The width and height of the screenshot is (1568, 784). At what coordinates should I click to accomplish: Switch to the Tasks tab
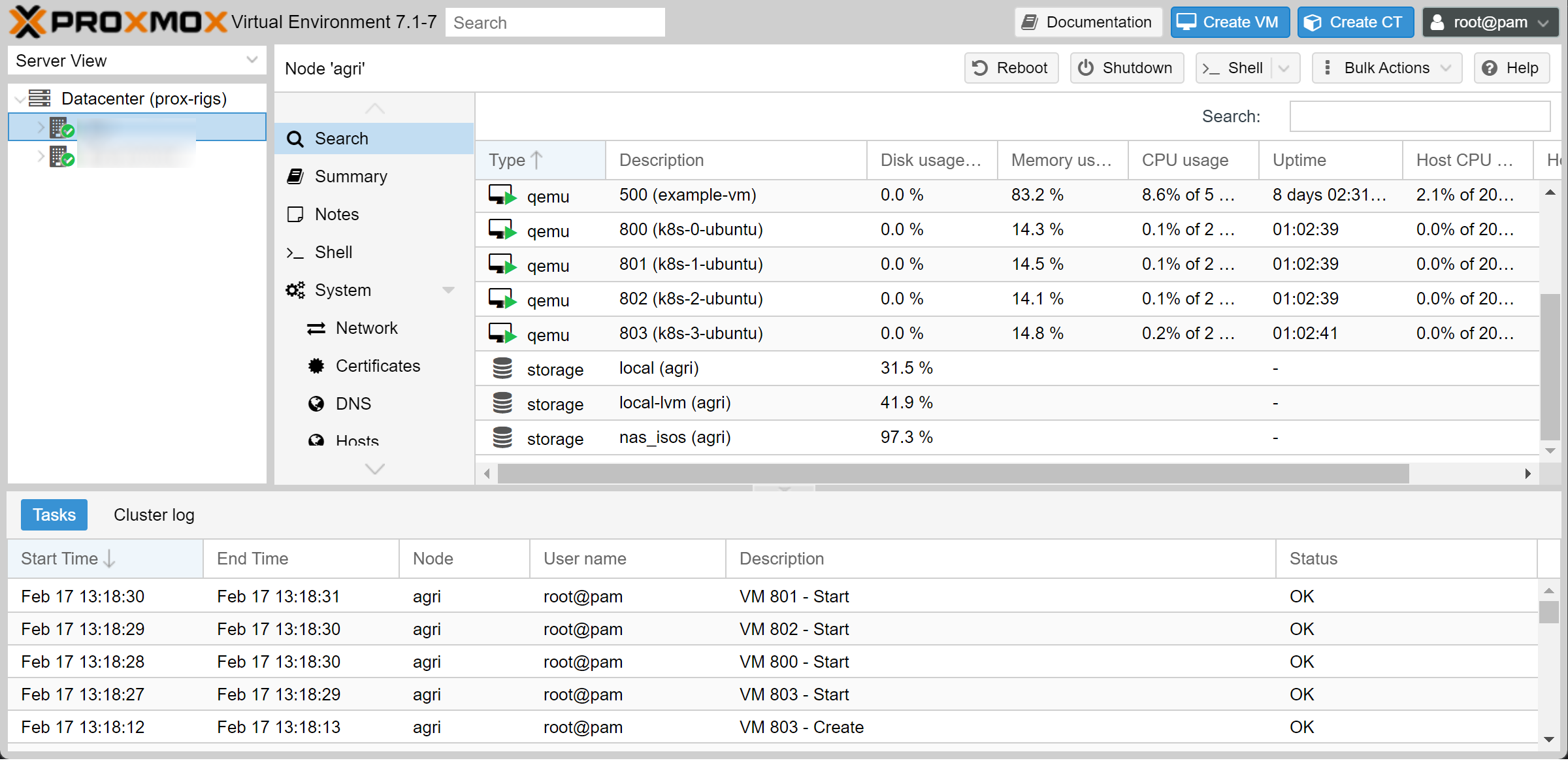click(x=54, y=515)
